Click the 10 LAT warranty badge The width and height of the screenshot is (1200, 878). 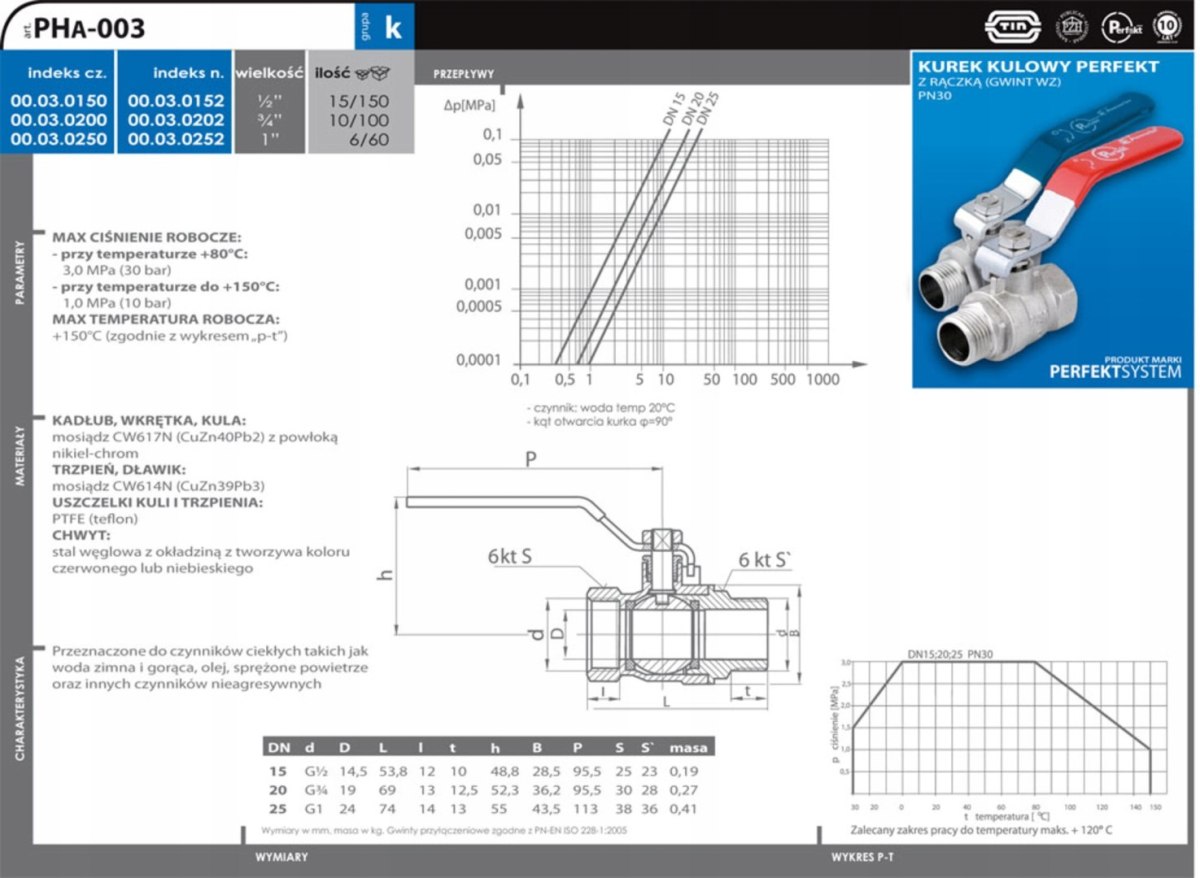(x=1167, y=24)
